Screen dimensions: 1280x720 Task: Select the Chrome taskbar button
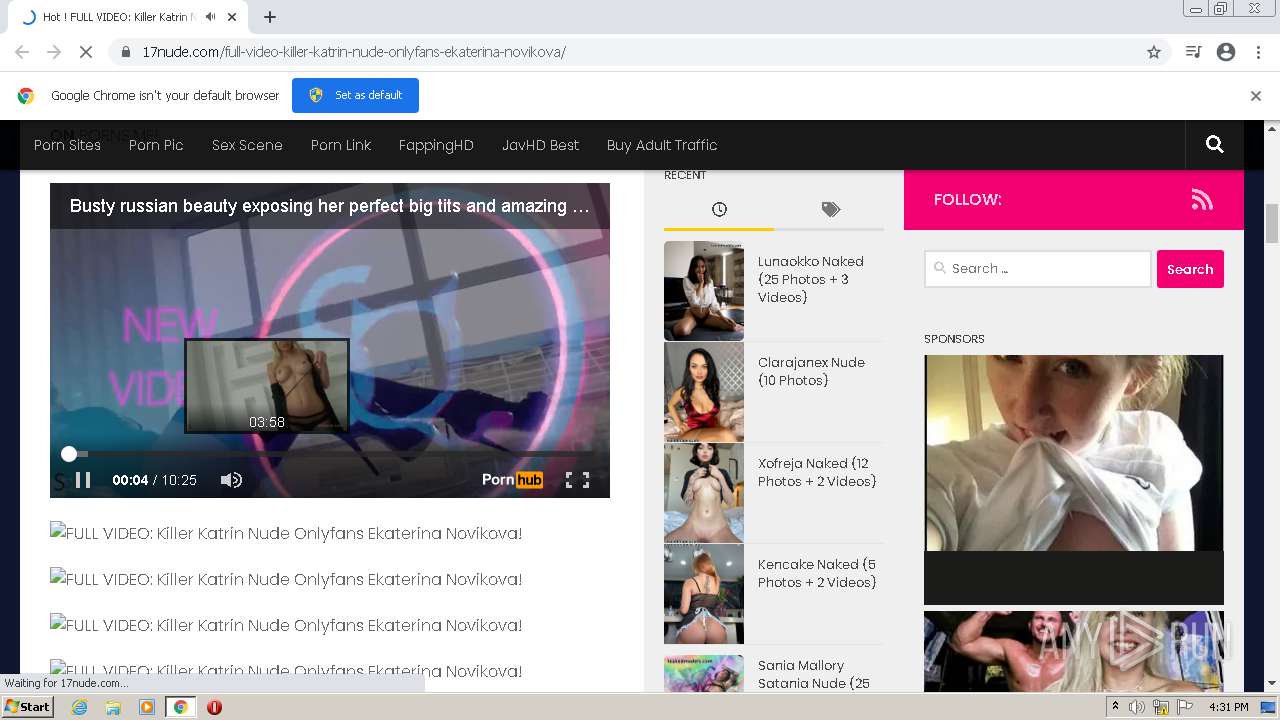click(x=181, y=707)
